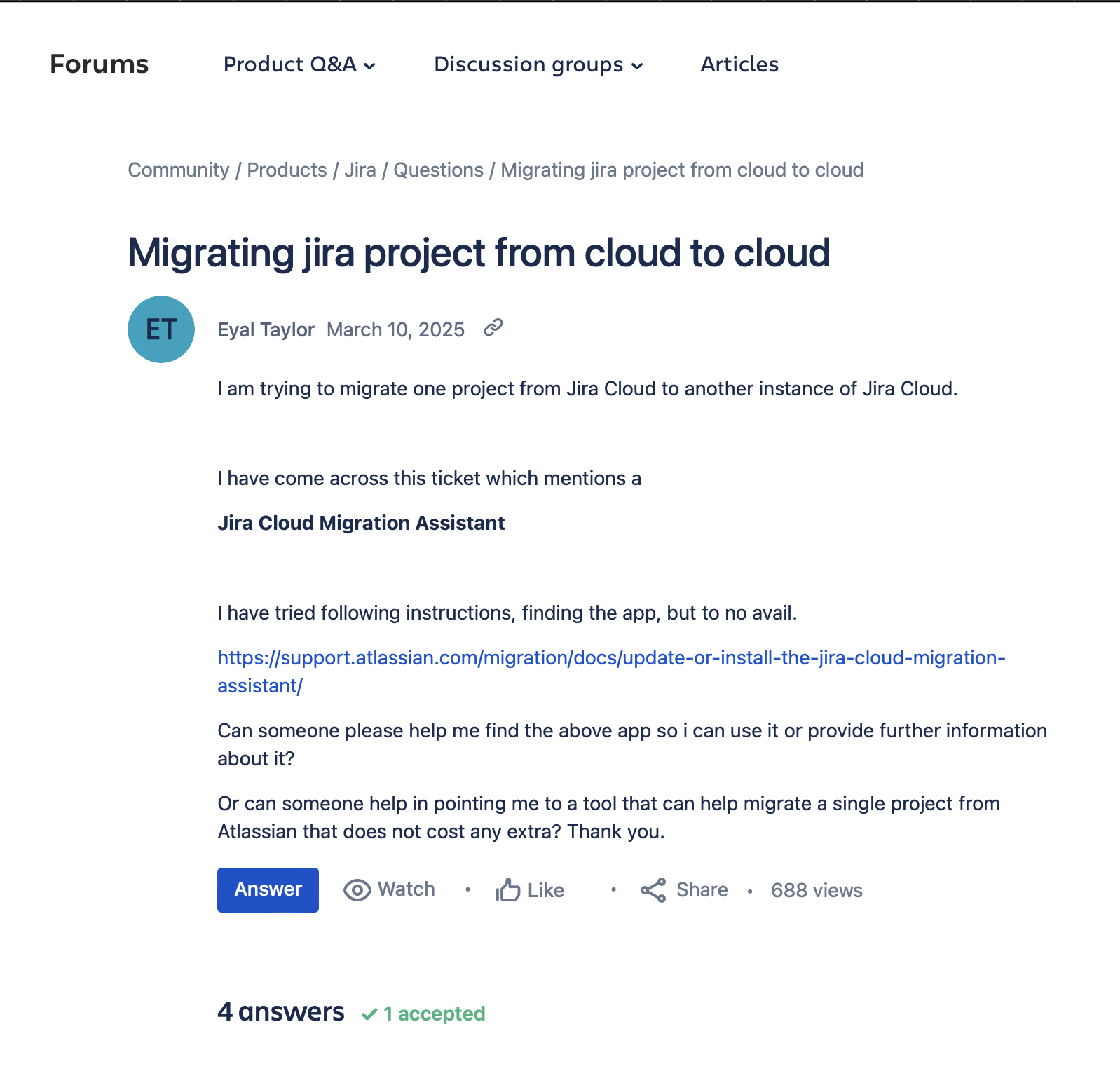Open the Community breadcrumb link
The width and height of the screenshot is (1120, 1078).
pos(179,170)
